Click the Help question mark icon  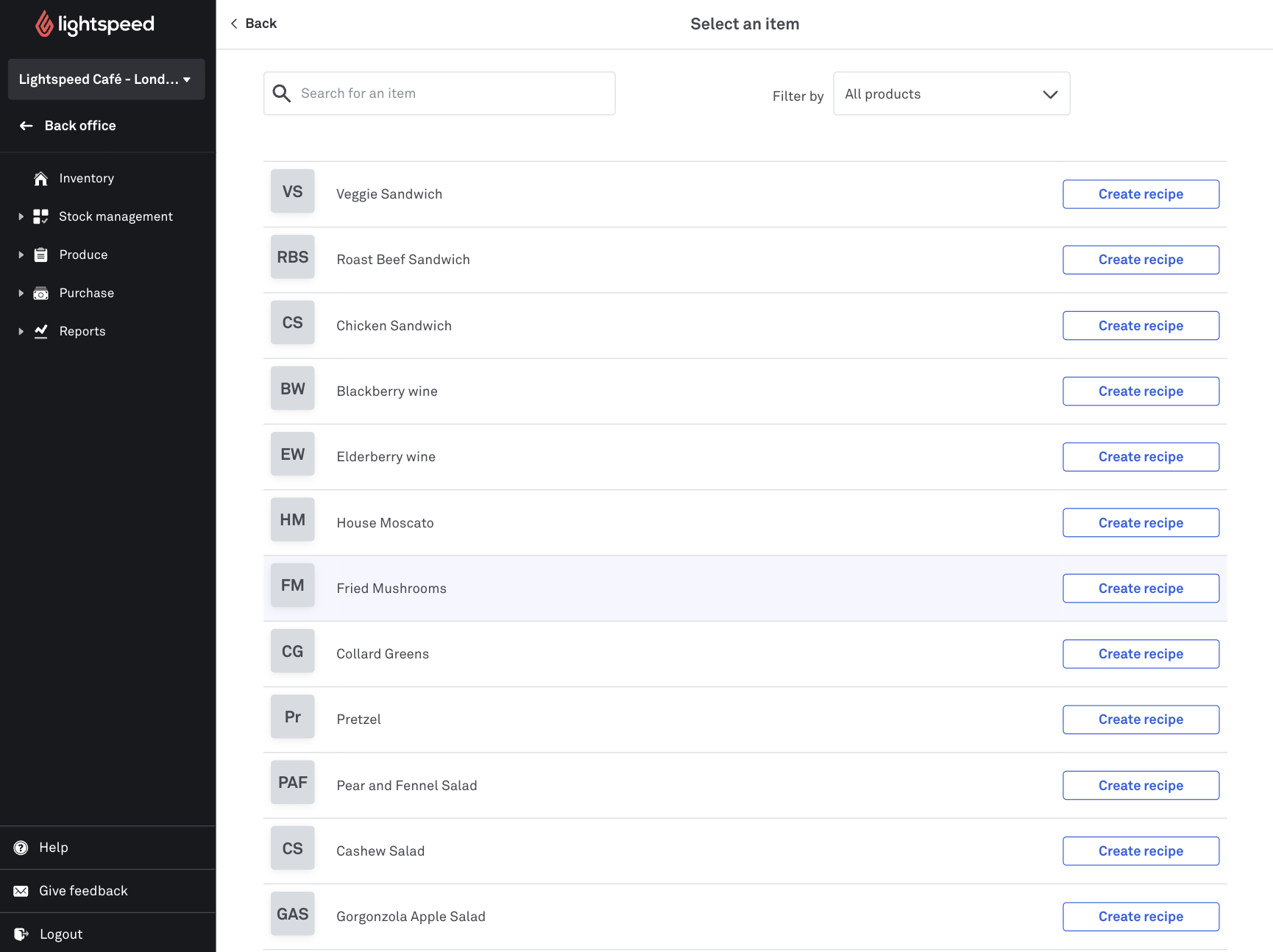click(21, 848)
